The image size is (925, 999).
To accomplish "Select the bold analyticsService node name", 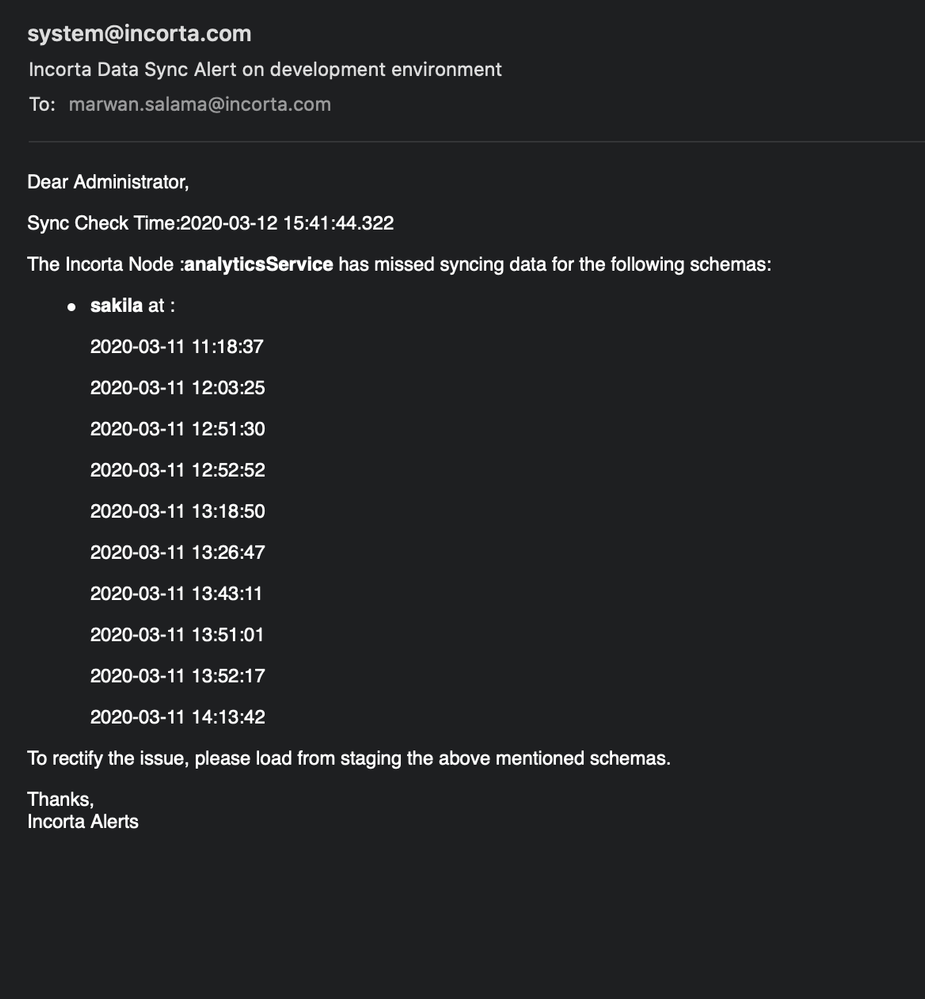I will [x=258, y=265].
